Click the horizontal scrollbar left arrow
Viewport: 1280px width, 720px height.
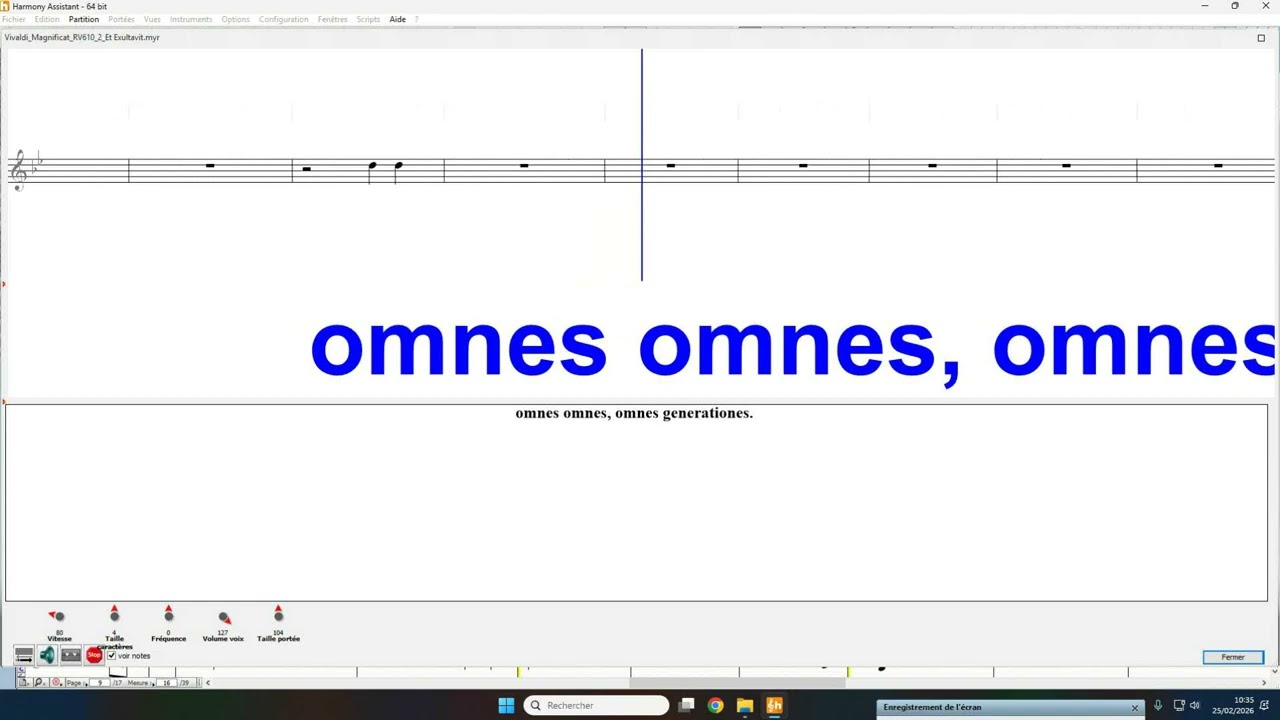(208, 683)
